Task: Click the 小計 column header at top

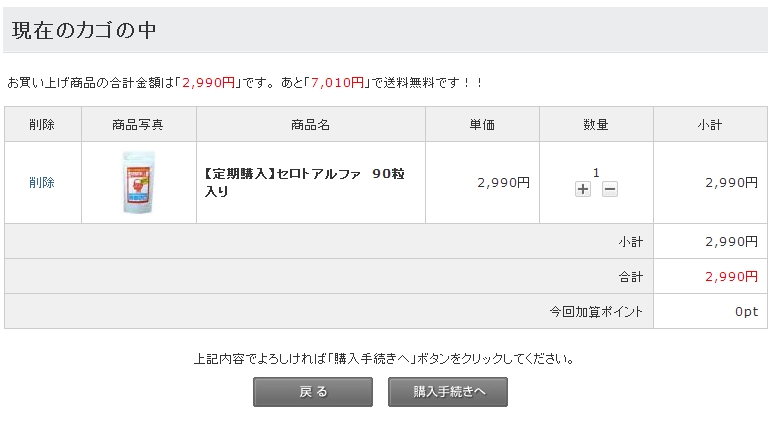Action: [x=710, y=125]
